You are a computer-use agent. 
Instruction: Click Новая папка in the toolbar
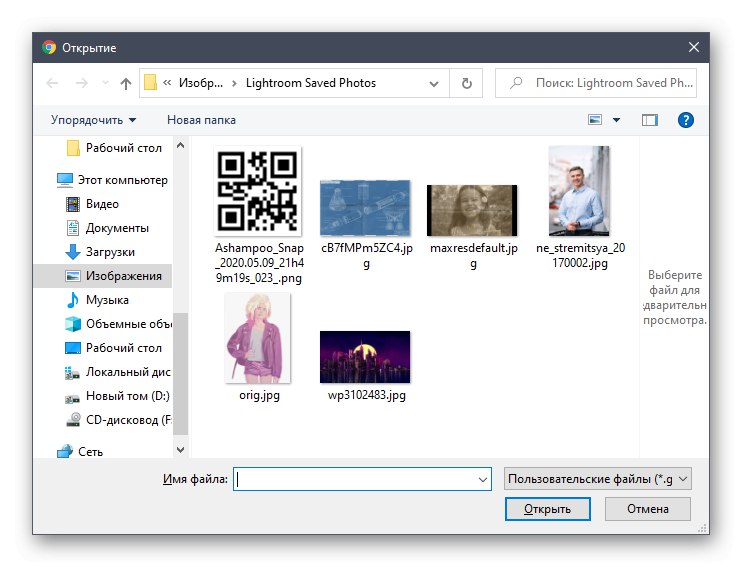coord(201,120)
